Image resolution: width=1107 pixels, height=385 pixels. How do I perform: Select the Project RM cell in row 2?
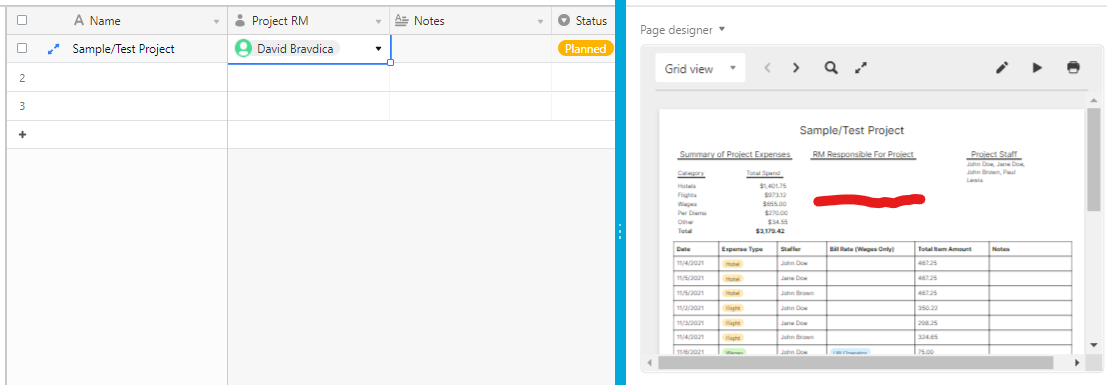309,78
